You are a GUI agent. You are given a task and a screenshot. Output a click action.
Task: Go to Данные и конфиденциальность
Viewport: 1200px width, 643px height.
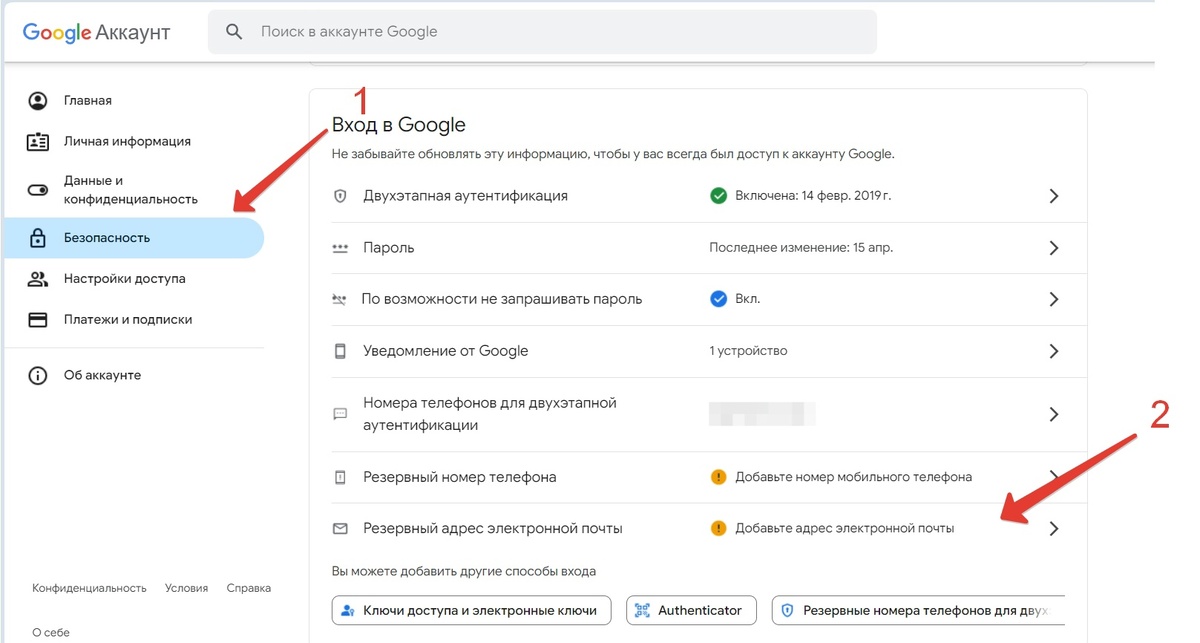pos(132,190)
